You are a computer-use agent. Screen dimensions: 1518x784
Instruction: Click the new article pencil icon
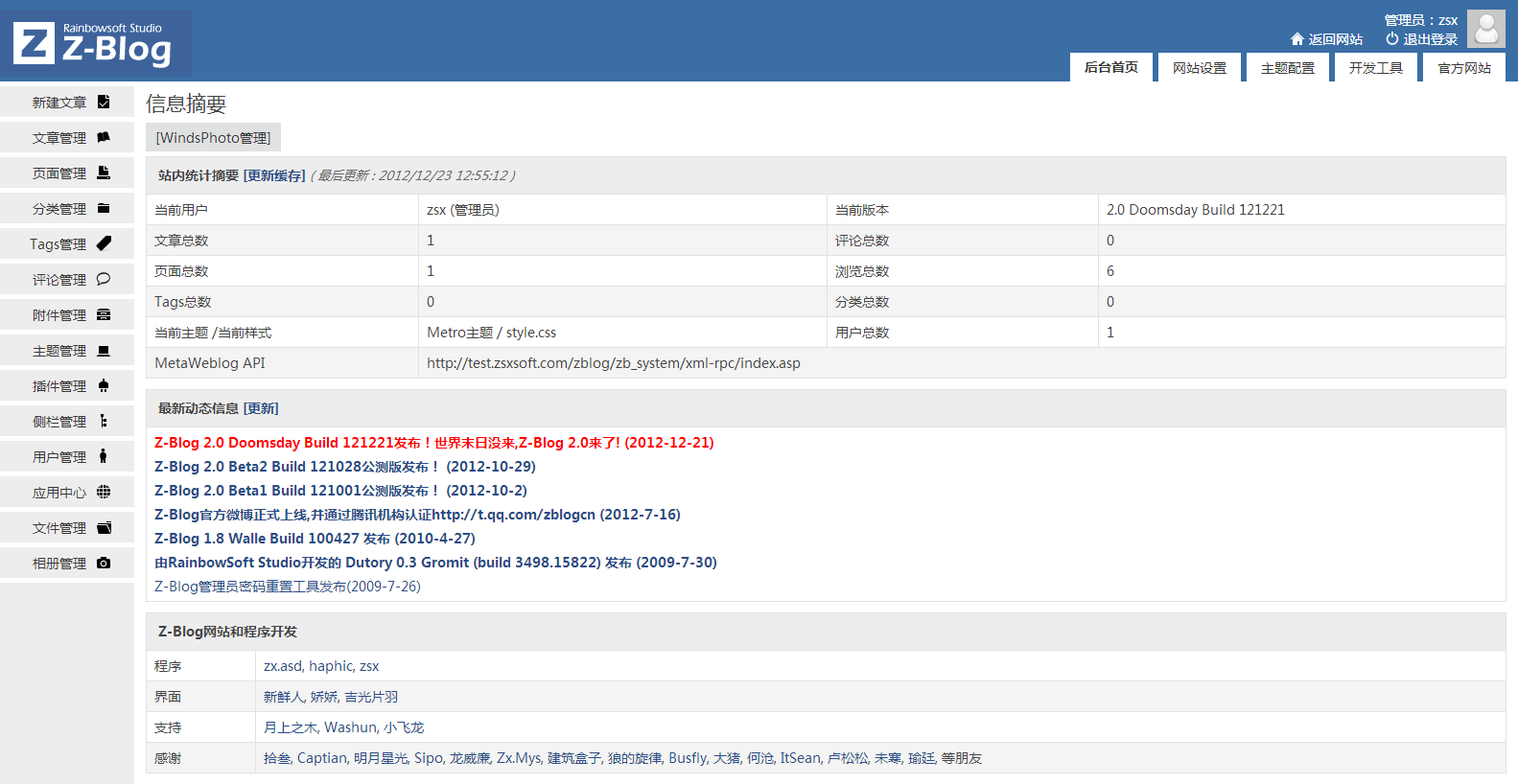(x=104, y=102)
